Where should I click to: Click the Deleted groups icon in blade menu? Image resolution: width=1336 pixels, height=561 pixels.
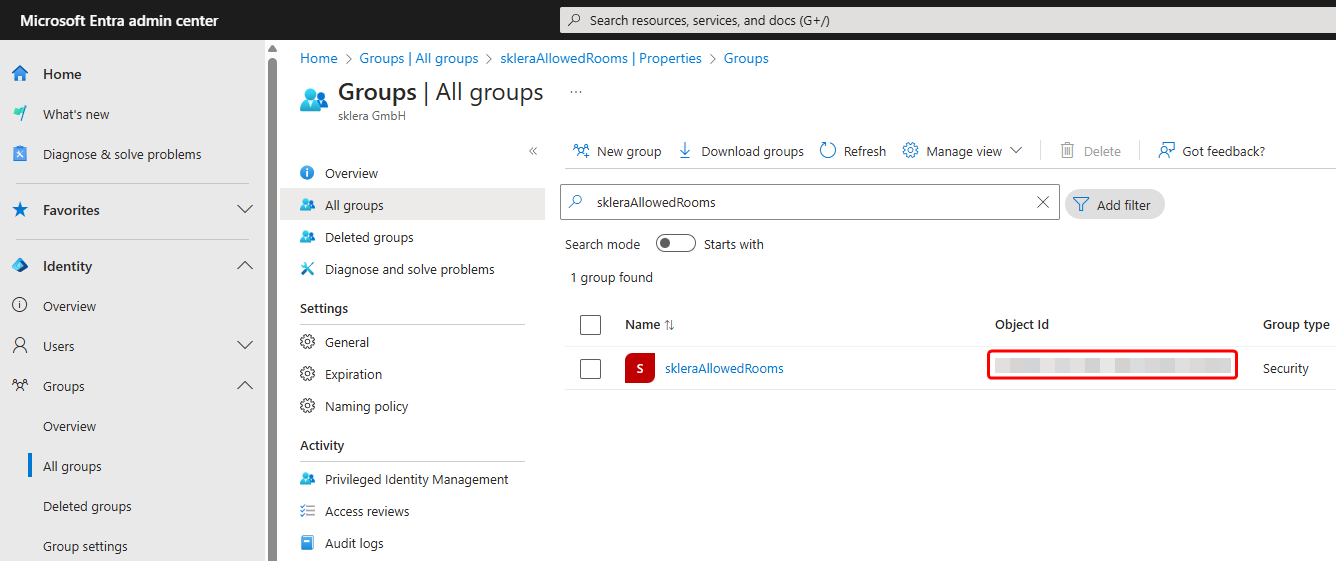308,237
